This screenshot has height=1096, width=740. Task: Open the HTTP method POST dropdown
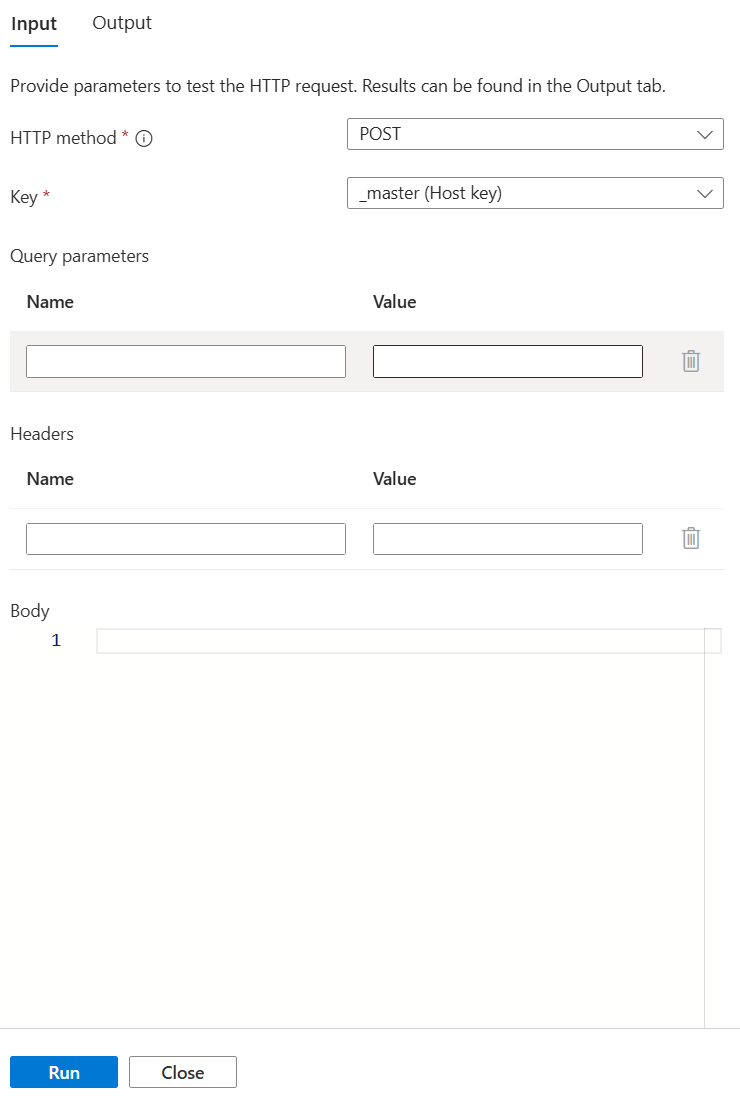pyautogui.click(x=535, y=134)
